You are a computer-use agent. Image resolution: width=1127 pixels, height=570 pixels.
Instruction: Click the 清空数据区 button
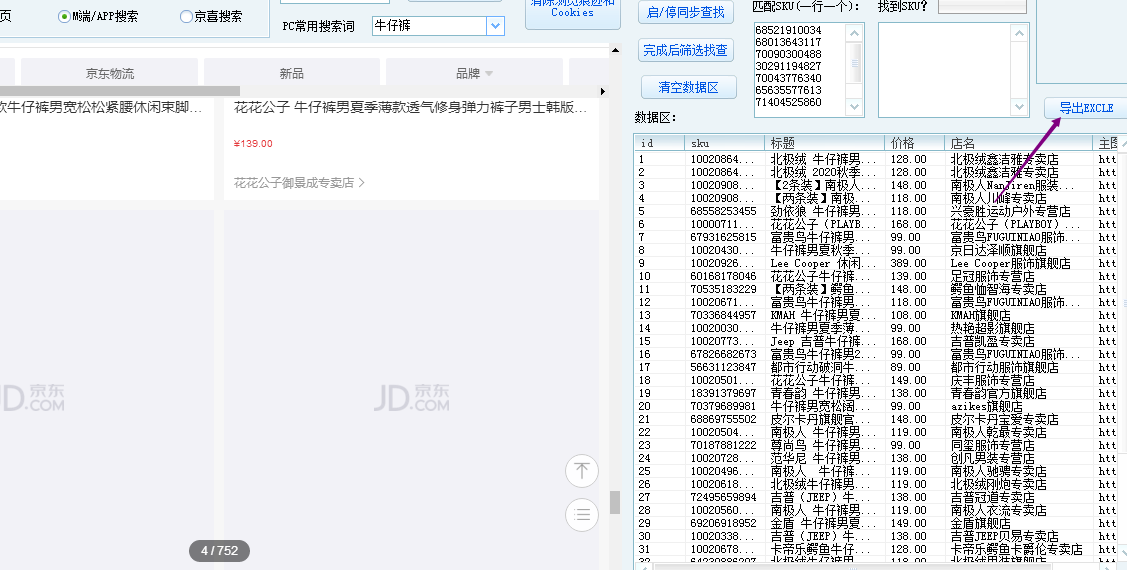689,87
